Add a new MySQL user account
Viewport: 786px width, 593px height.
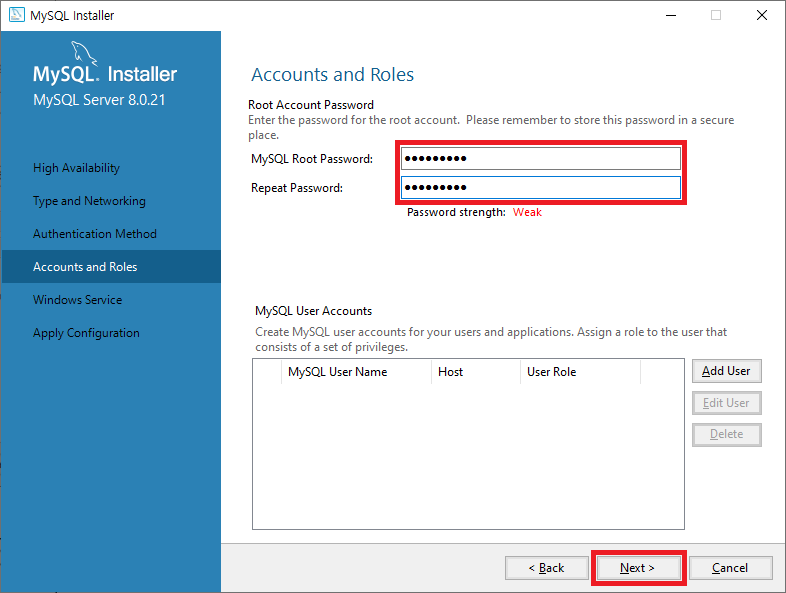pos(726,371)
